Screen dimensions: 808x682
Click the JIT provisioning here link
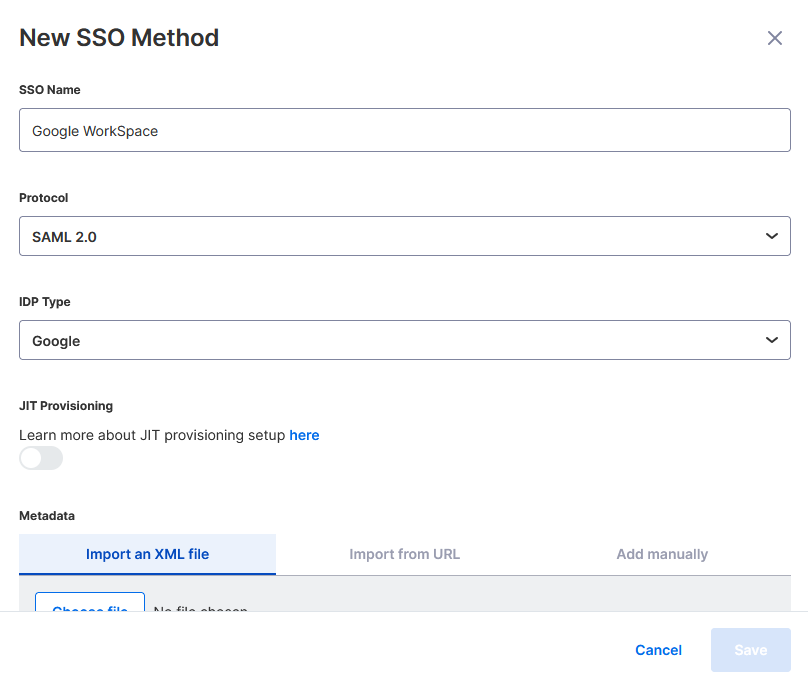(304, 435)
